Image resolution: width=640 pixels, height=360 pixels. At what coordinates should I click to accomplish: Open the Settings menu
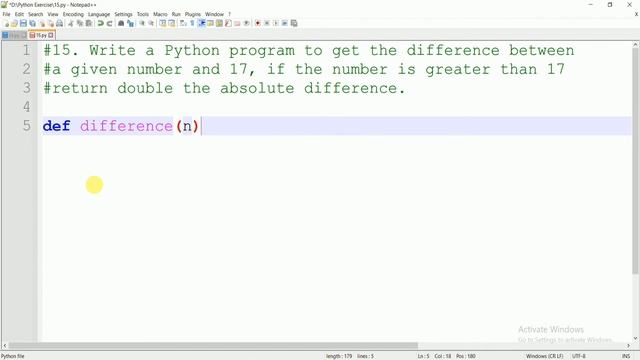click(x=123, y=14)
